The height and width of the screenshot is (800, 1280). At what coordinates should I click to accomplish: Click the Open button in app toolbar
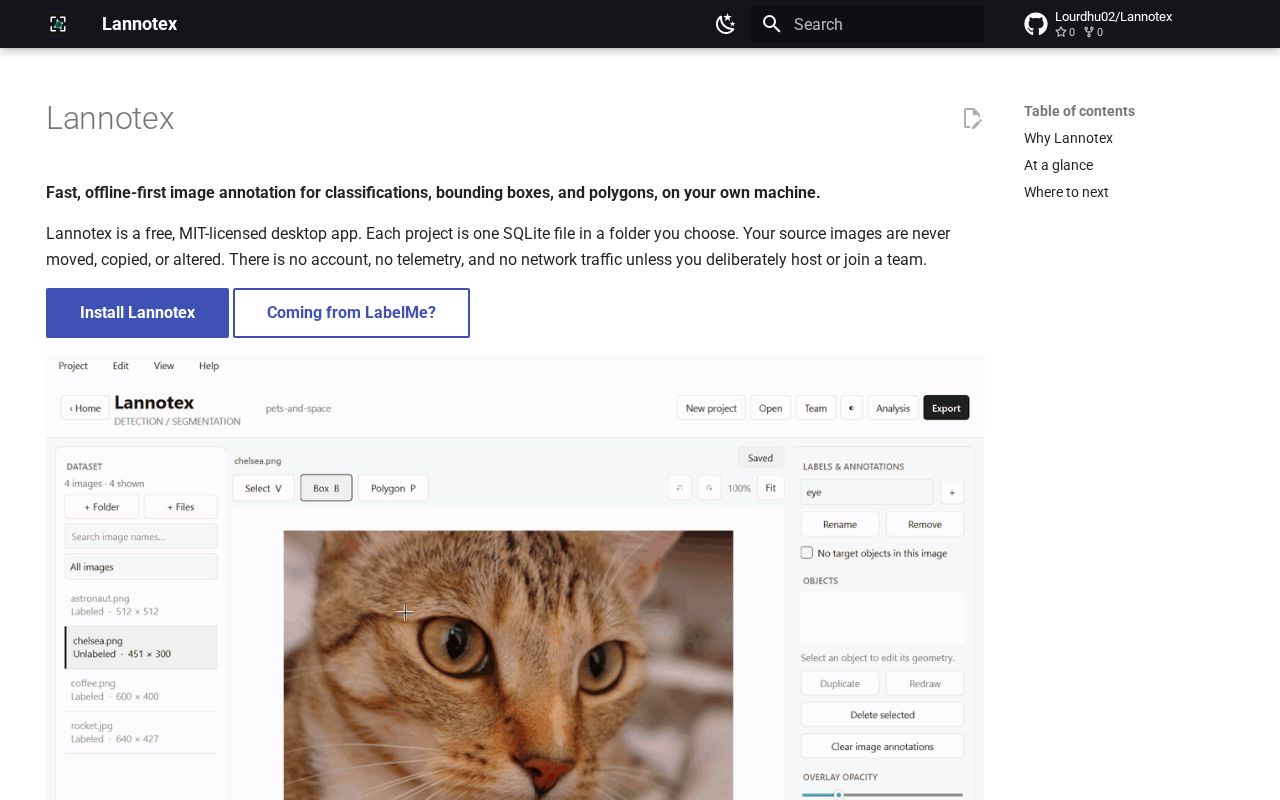[770, 408]
